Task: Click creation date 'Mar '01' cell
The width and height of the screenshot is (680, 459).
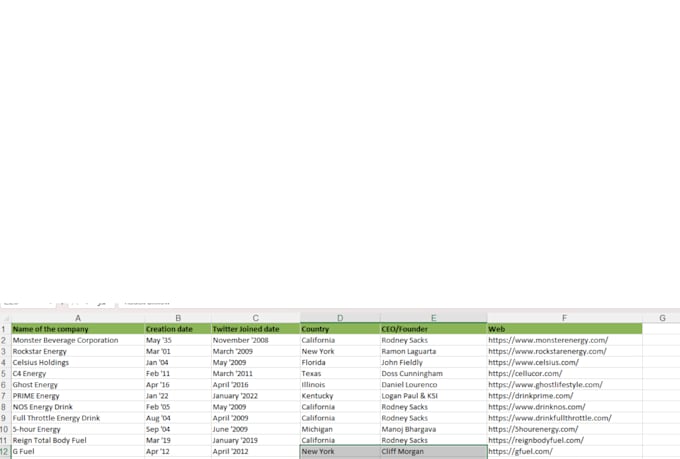Action: (178, 351)
